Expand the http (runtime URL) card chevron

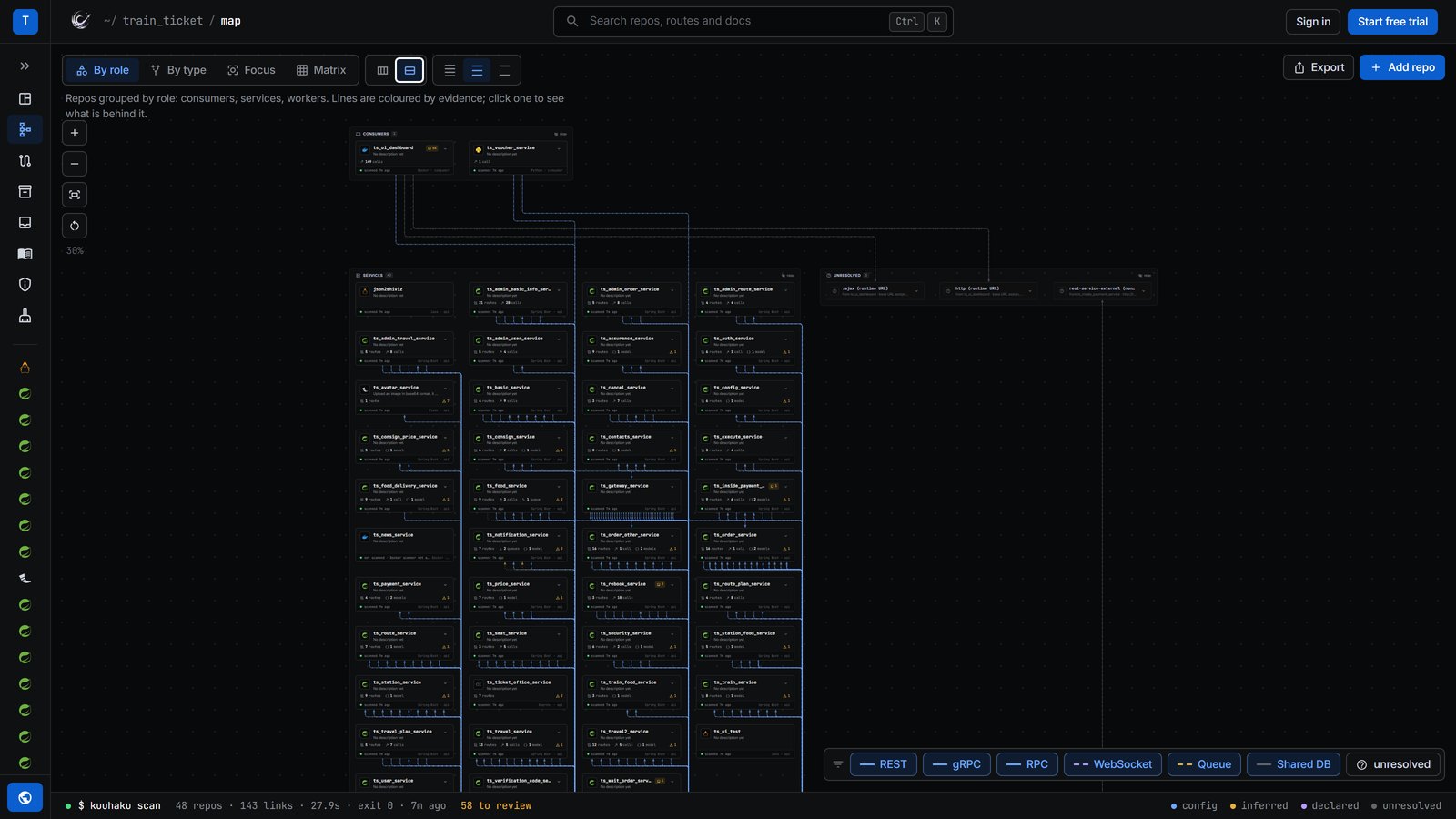point(1030,291)
